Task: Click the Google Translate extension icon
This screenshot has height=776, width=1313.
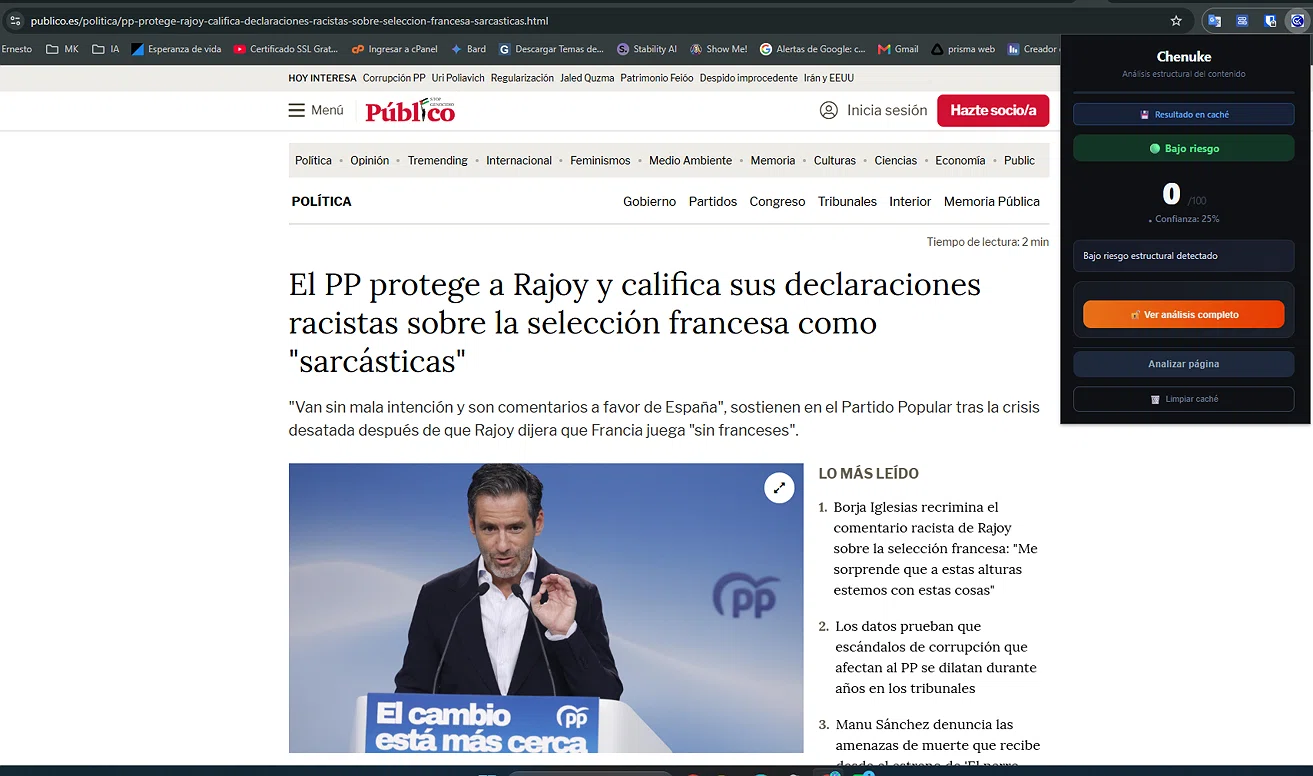Action: [x=1214, y=20]
